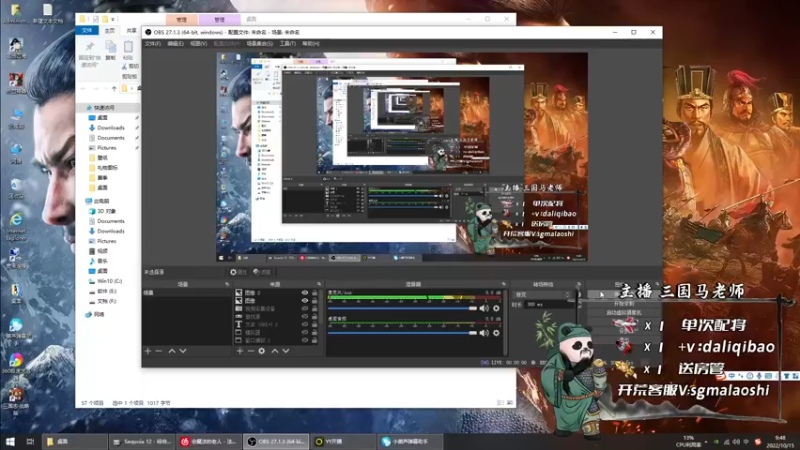Toggle visibility of the video capture device source
Image resolution: width=800 pixels, height=450 pixels.
pos(305,309)
